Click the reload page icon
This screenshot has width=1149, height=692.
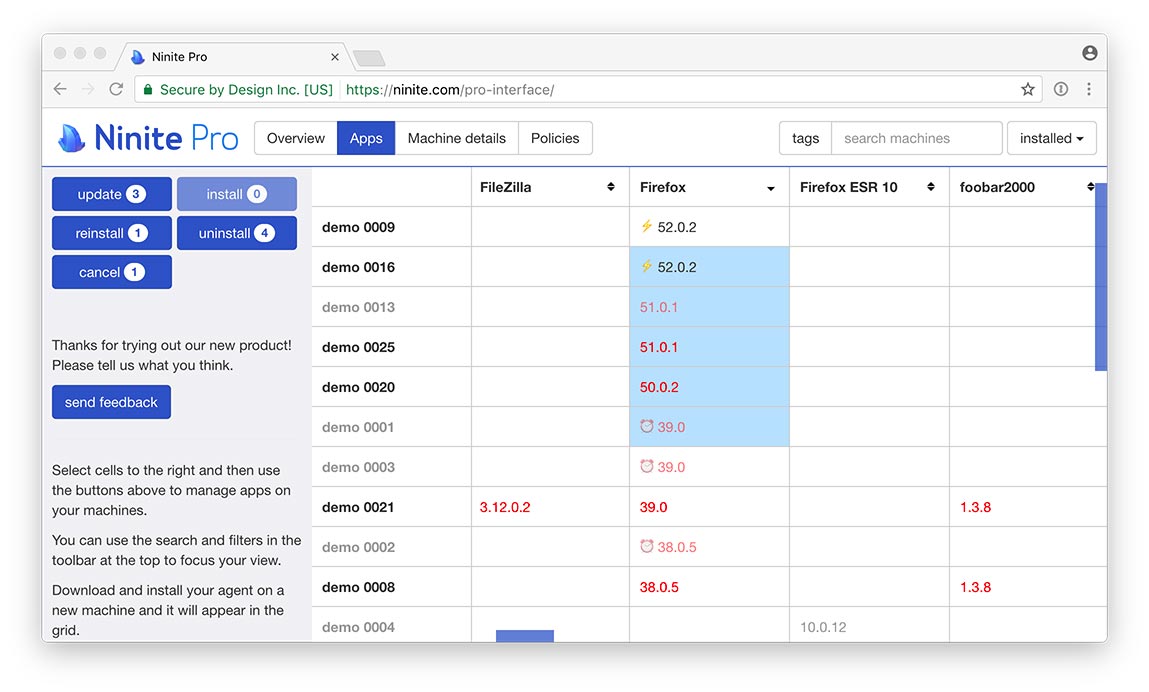click(116, 89)
